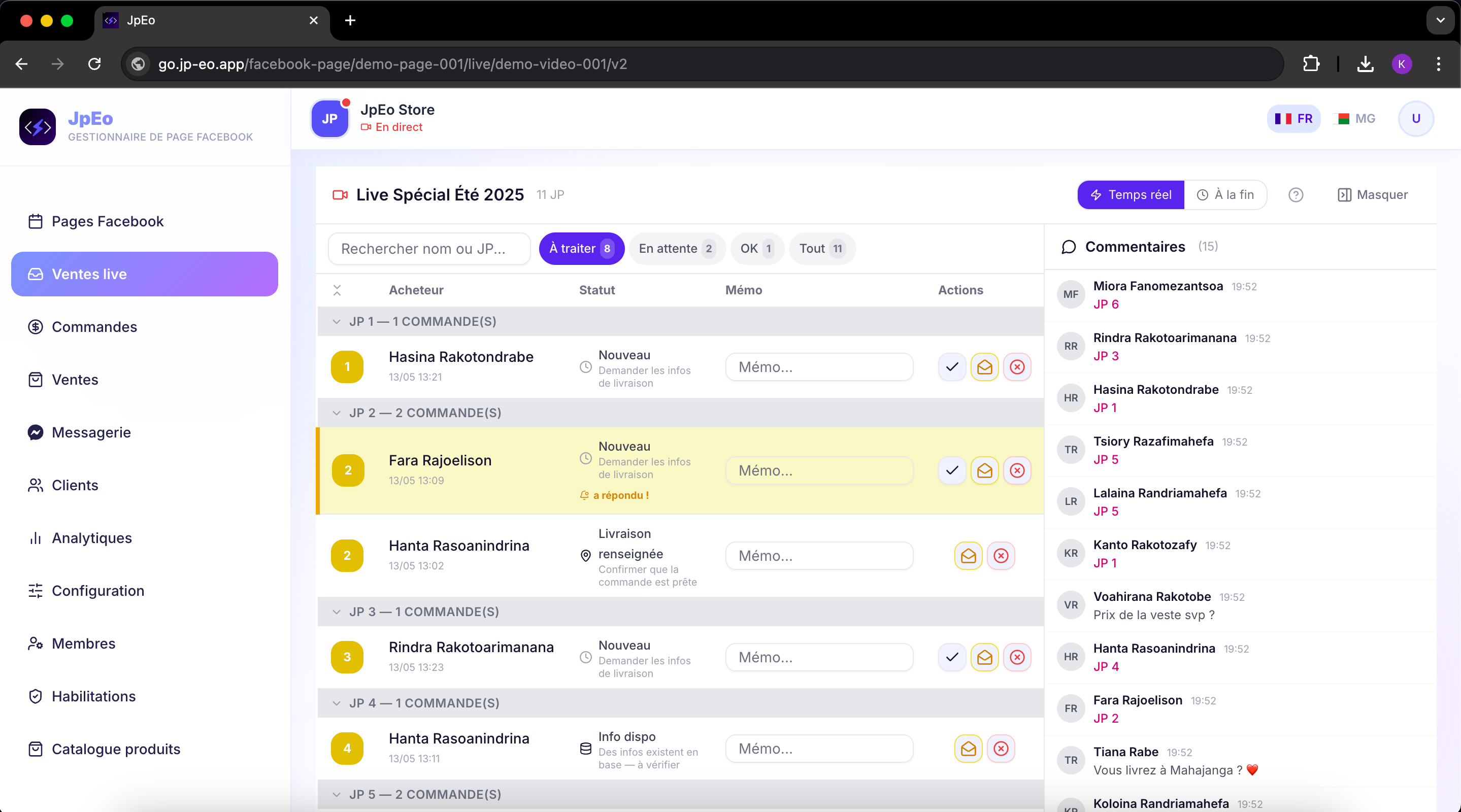The height and width of the screenshot is (812, 1461).
Task: Collapse the JP 2 group
Action: coord(337,413)
